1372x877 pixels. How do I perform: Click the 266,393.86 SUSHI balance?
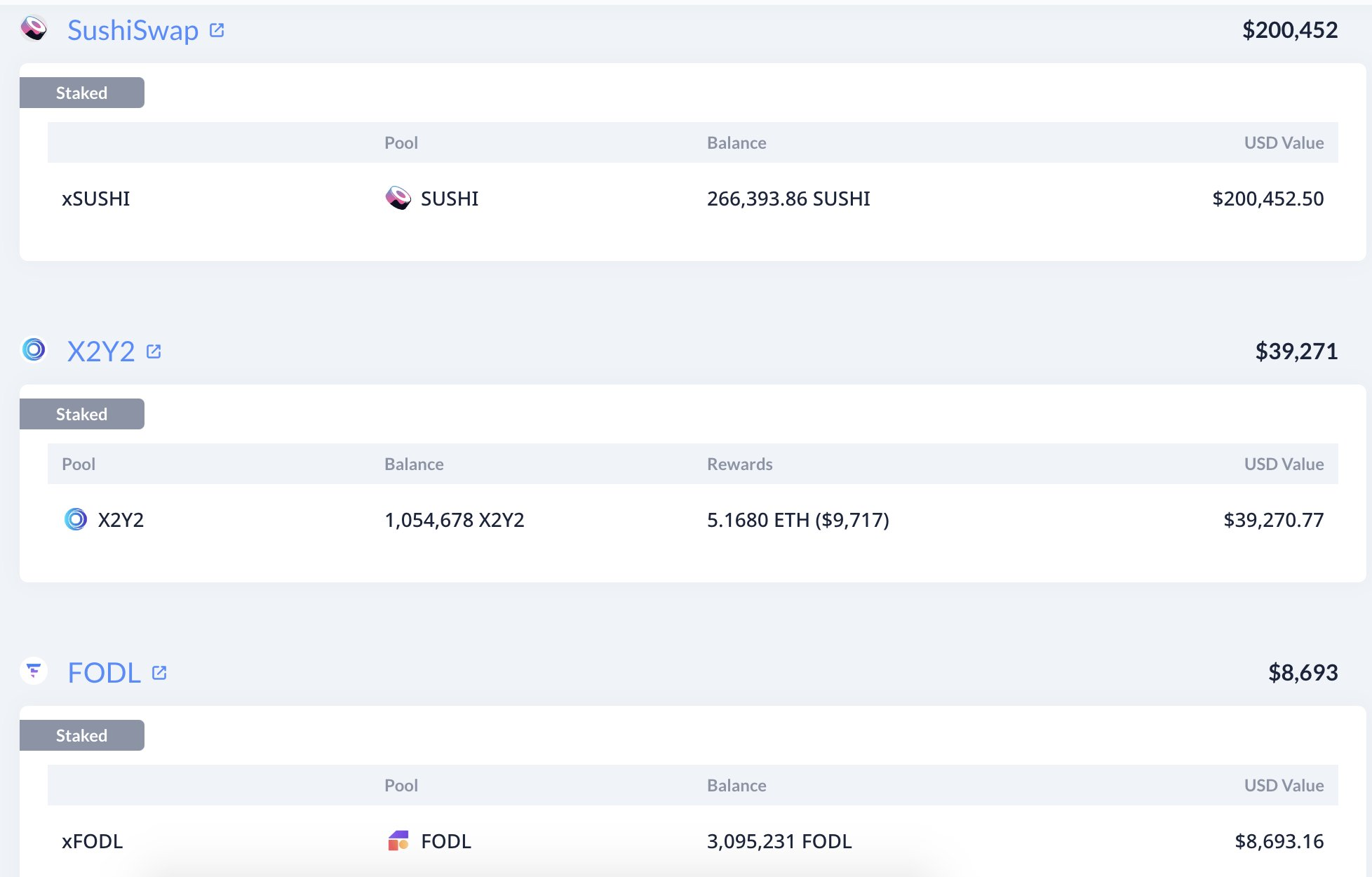(788, 199)
